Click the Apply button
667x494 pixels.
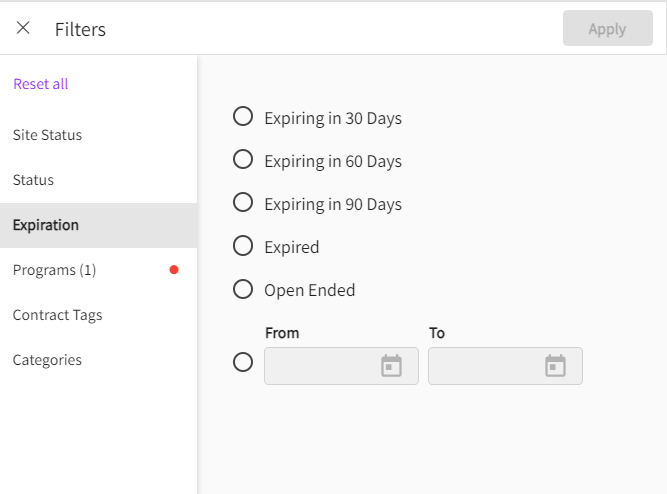pyautogui.click(x=607, y=29)
